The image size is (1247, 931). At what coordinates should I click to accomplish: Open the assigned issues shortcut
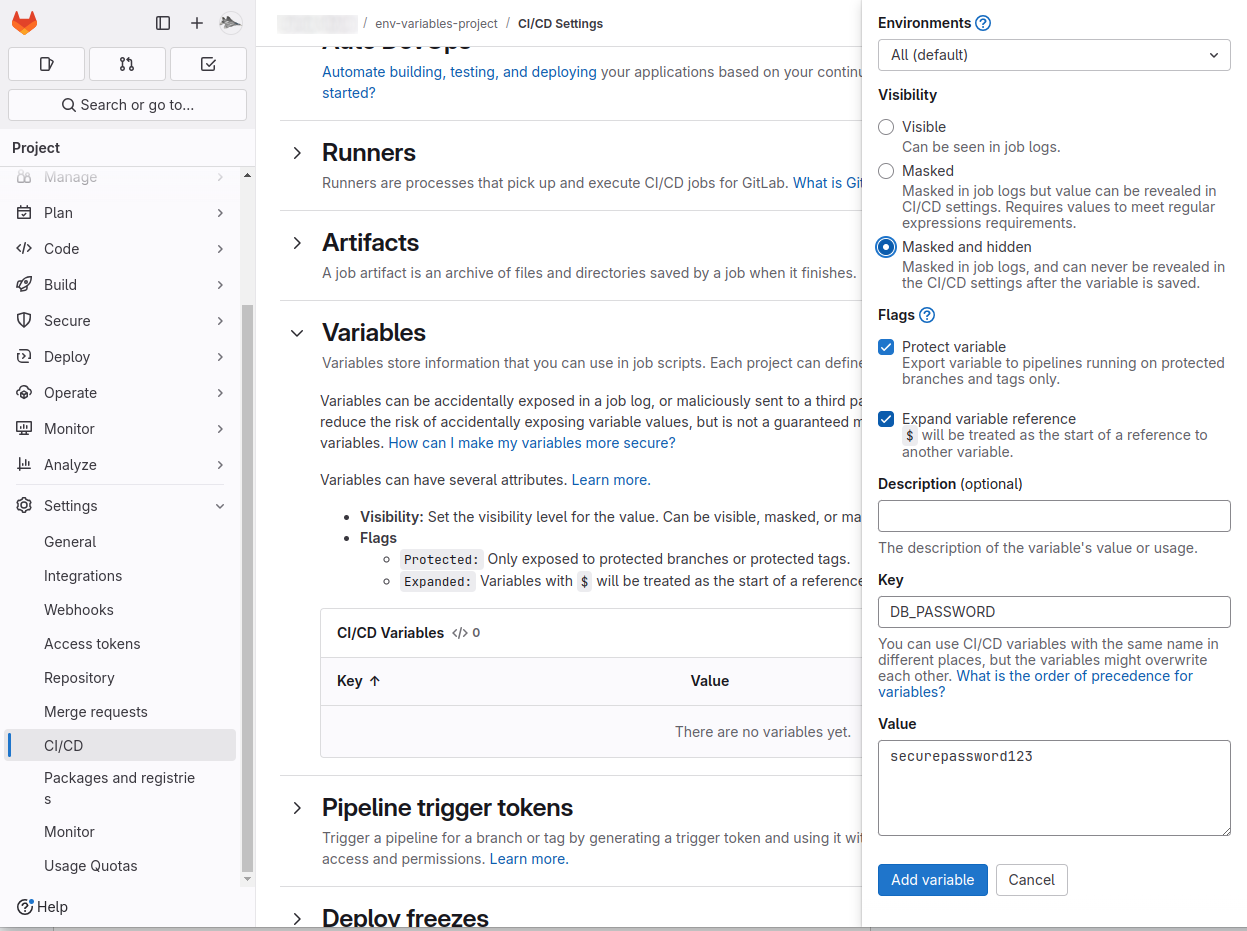[46, 64]
